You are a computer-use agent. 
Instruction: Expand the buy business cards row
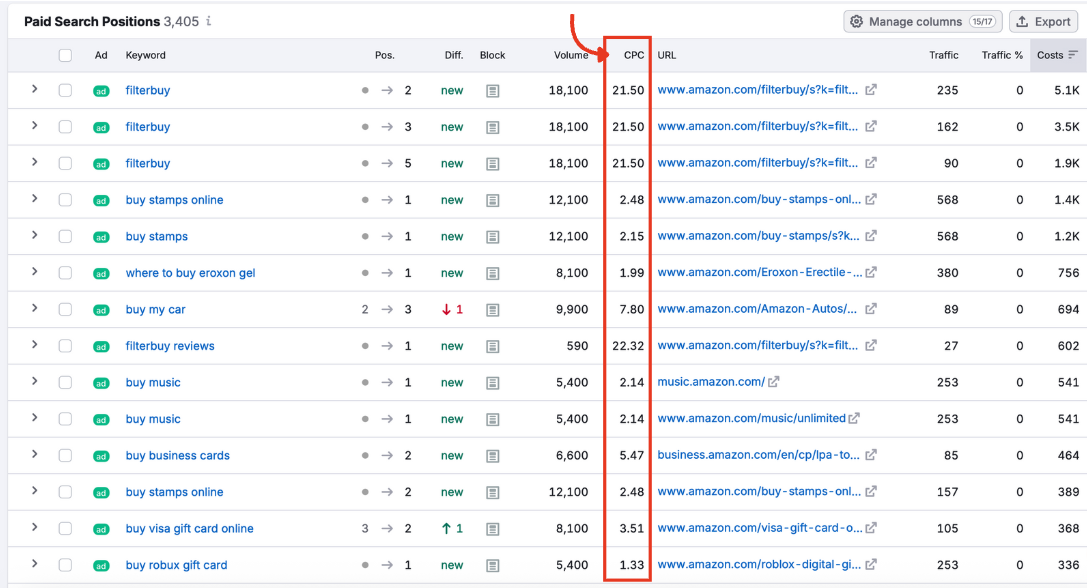click(35, 455)
